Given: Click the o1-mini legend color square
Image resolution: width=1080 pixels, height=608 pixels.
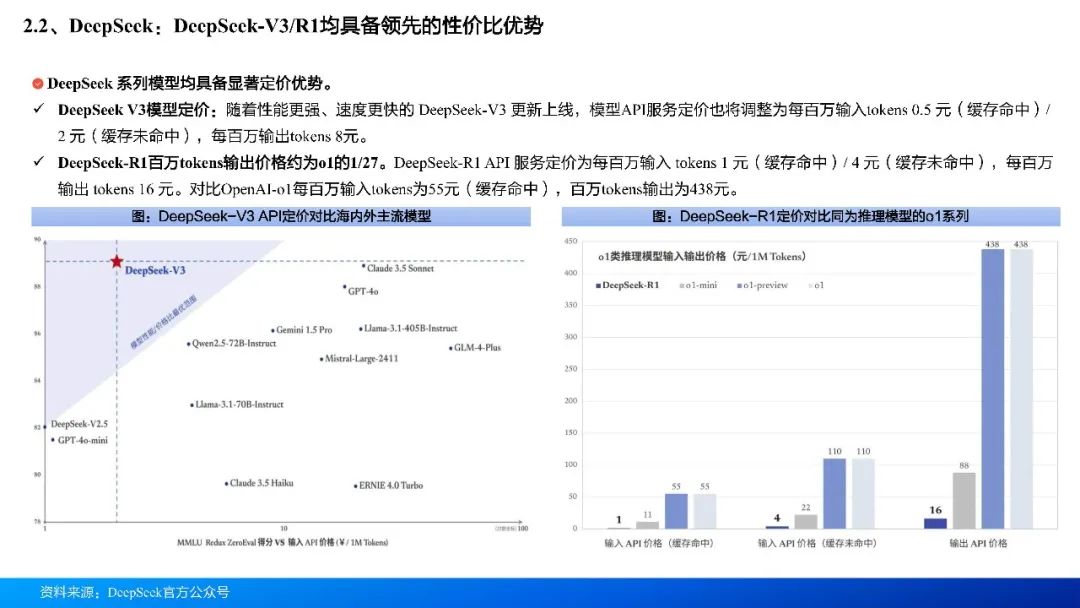Looking at the screenshot, I should pyautogui.click(x=682, y=285).
